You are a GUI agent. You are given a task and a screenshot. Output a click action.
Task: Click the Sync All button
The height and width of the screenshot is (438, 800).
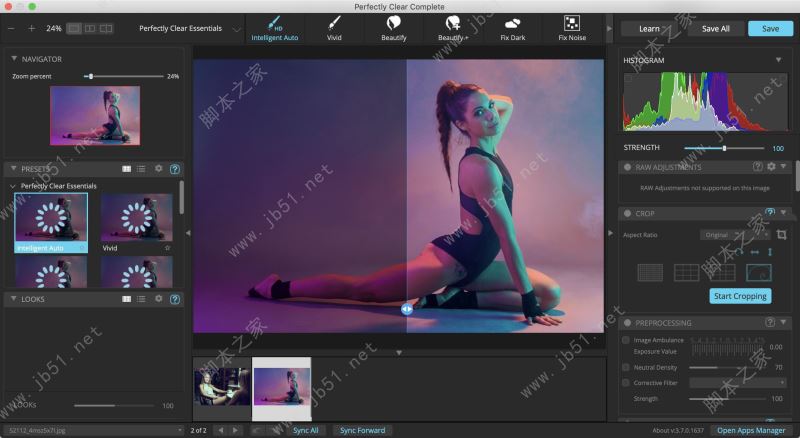pyautogui.click(x=305, y=430)
